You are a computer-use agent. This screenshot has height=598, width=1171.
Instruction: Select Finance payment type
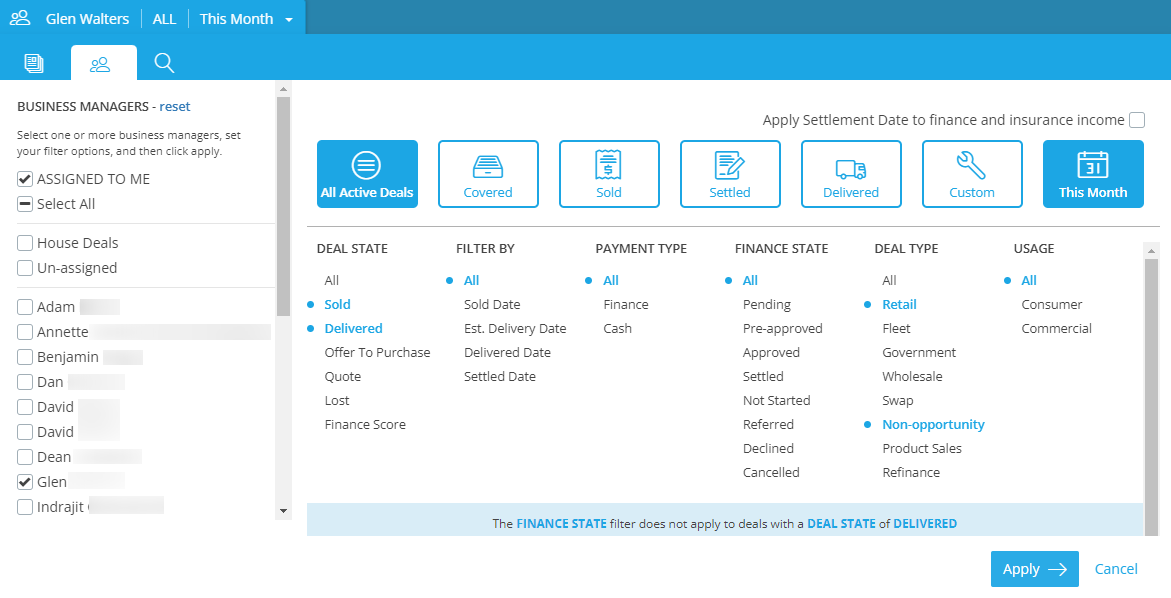[x=626, y=305]
